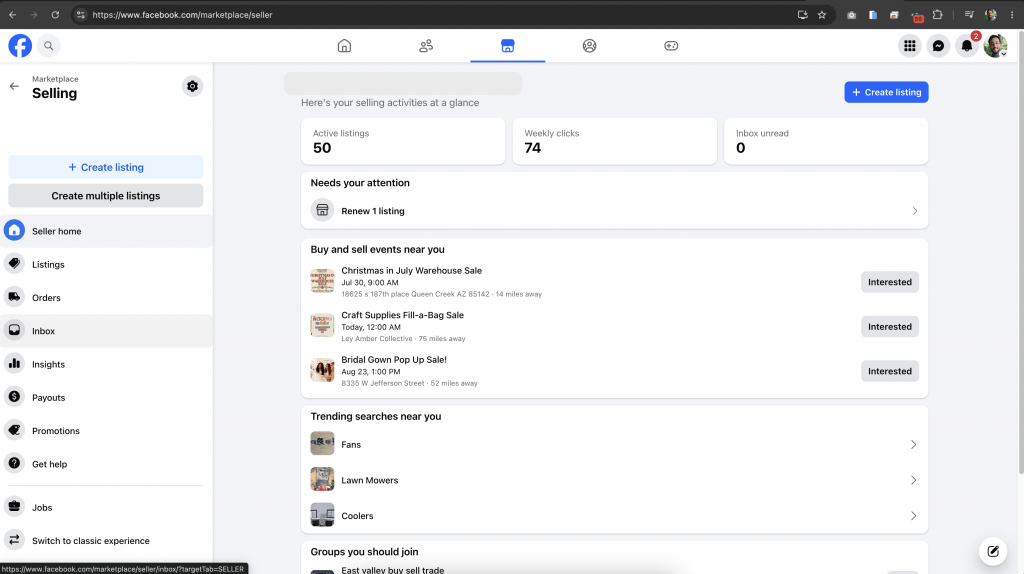
Task: Open Listings in sidebar
Action: point(106,264)
